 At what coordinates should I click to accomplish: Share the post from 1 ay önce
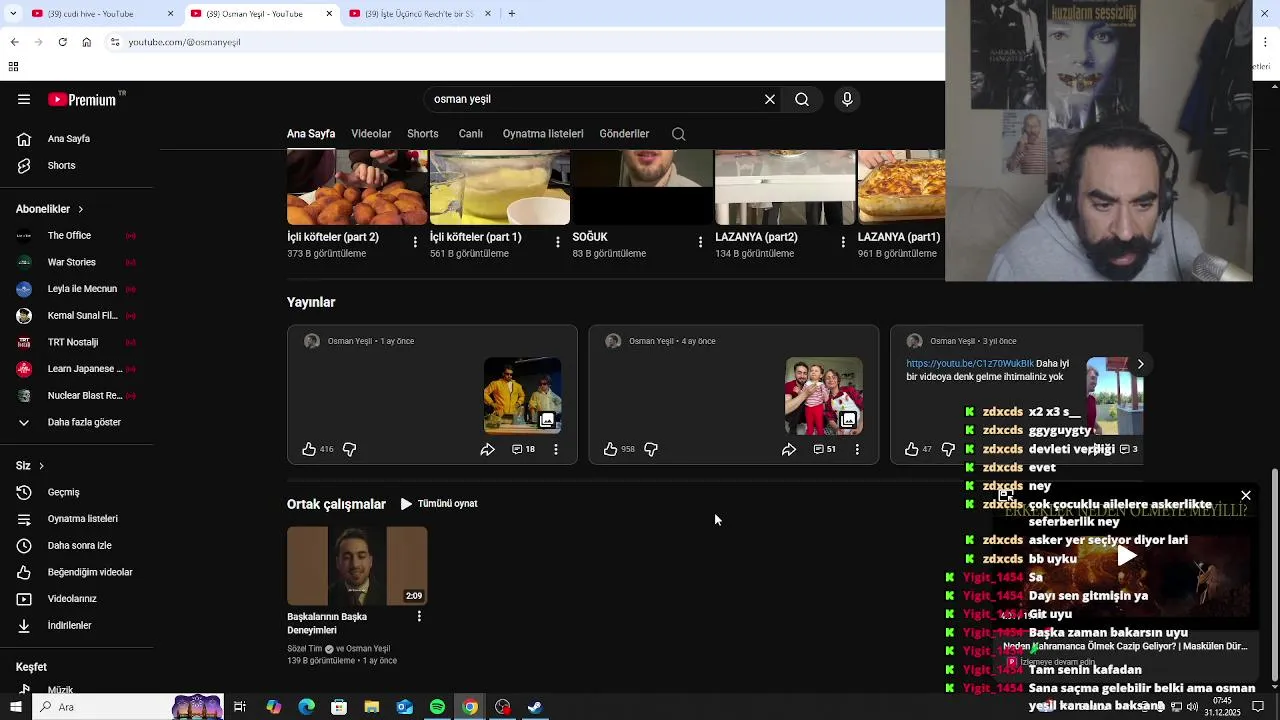pos(487,449)
